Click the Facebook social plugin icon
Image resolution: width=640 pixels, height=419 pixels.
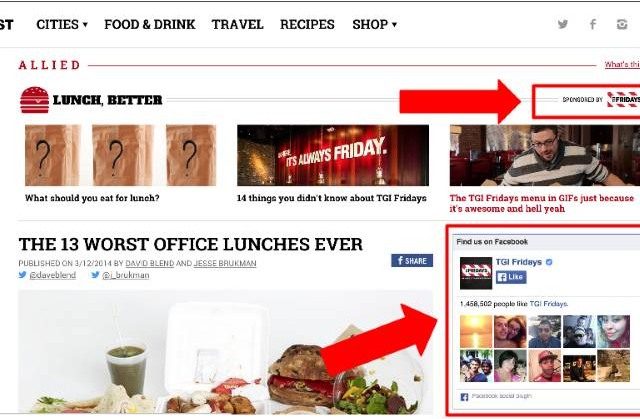click(x=464, y=397)
